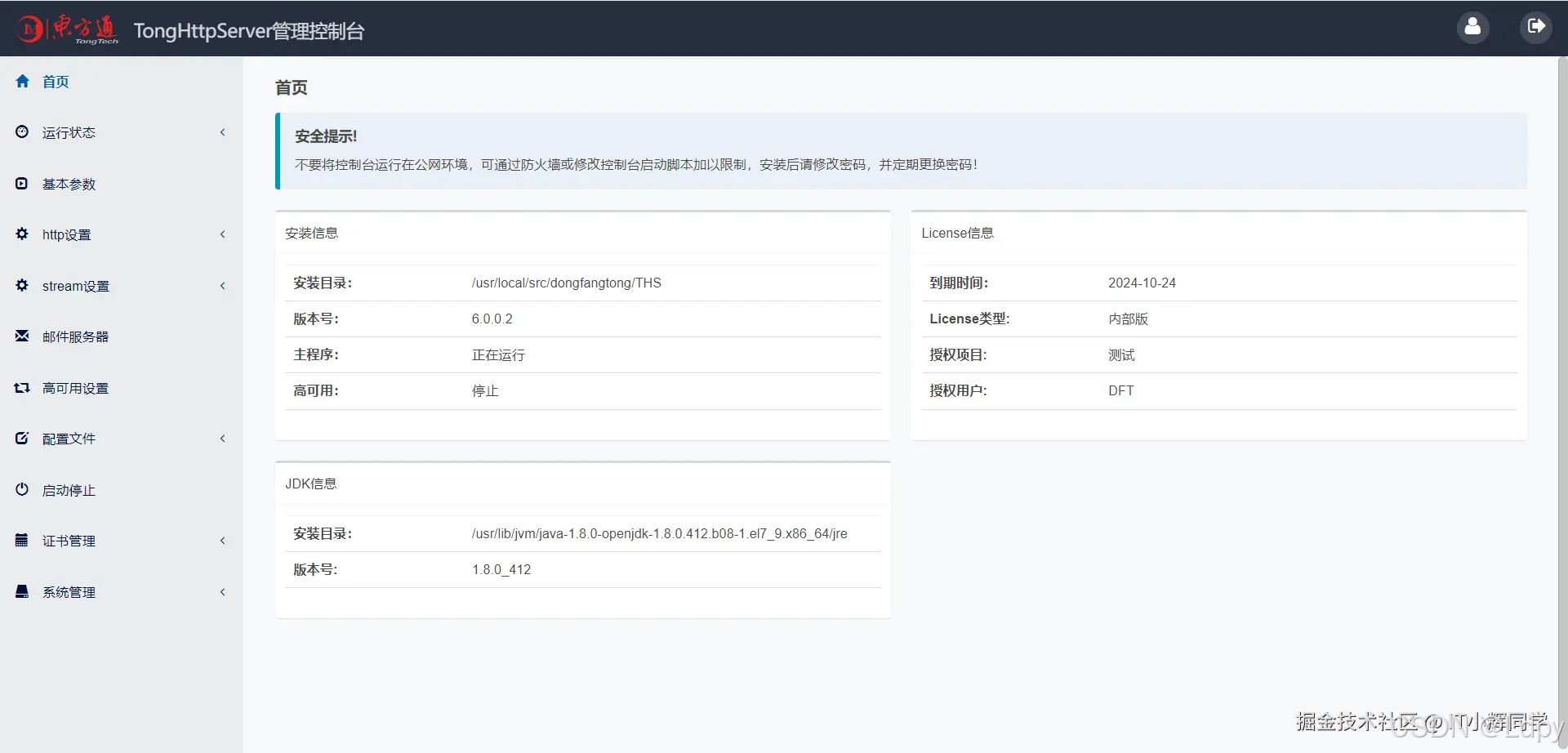Click JDK version 1.8.0_412
This screenshot has width=1568, height=753.
point(501,569)
